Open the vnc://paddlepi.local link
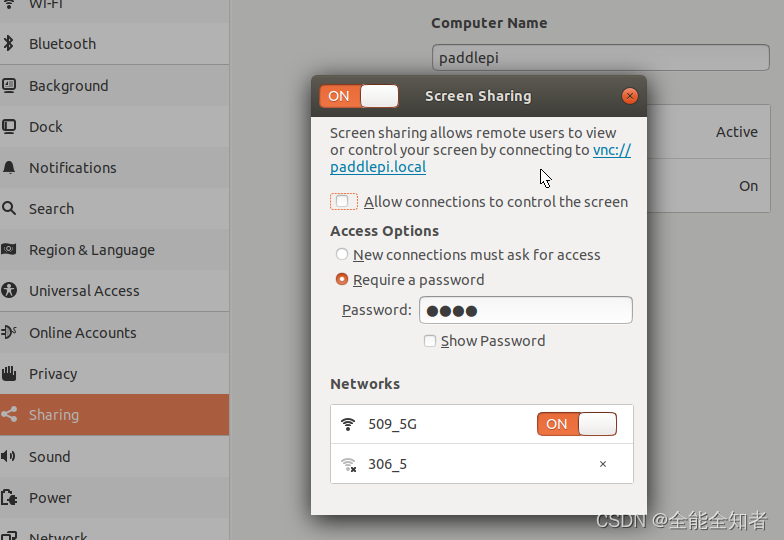 point(378,167)
